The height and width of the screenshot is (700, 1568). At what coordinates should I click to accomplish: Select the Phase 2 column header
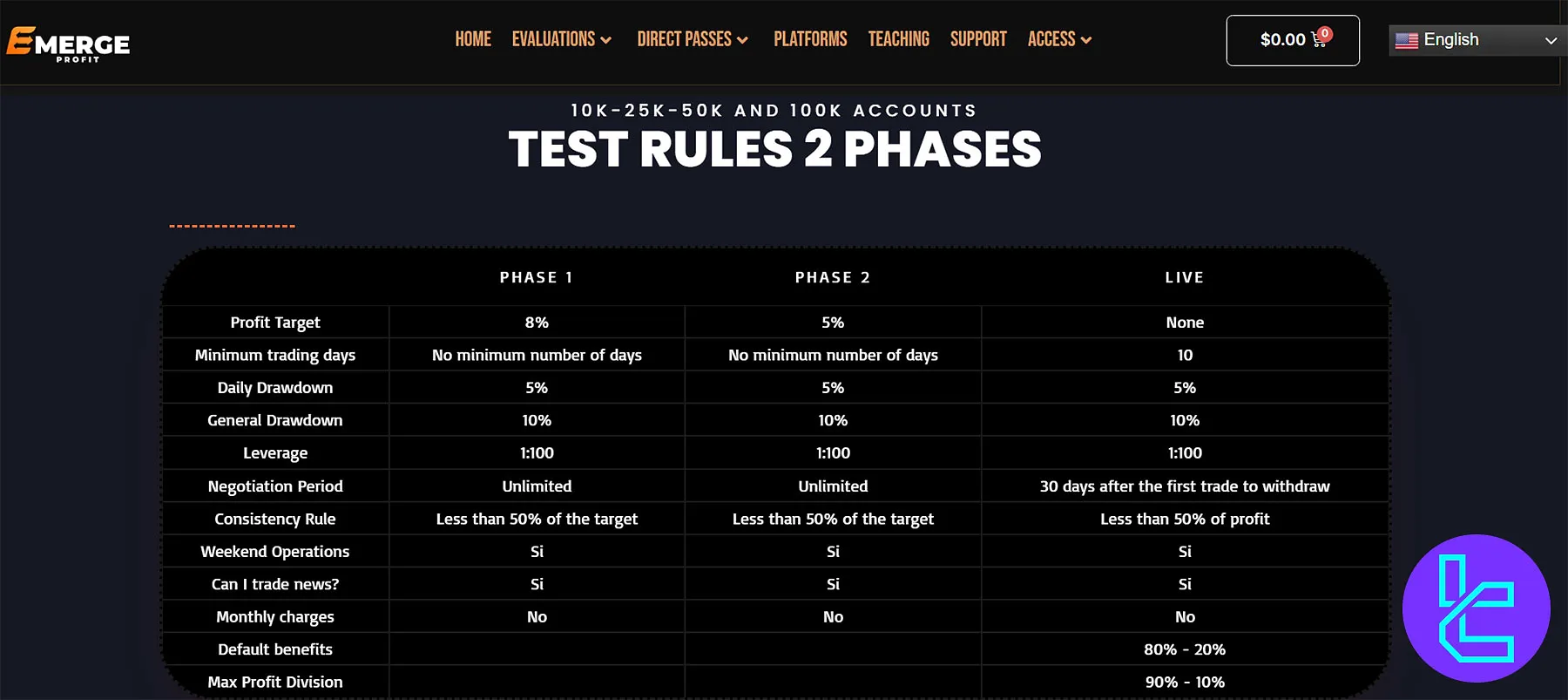point(833,277)
